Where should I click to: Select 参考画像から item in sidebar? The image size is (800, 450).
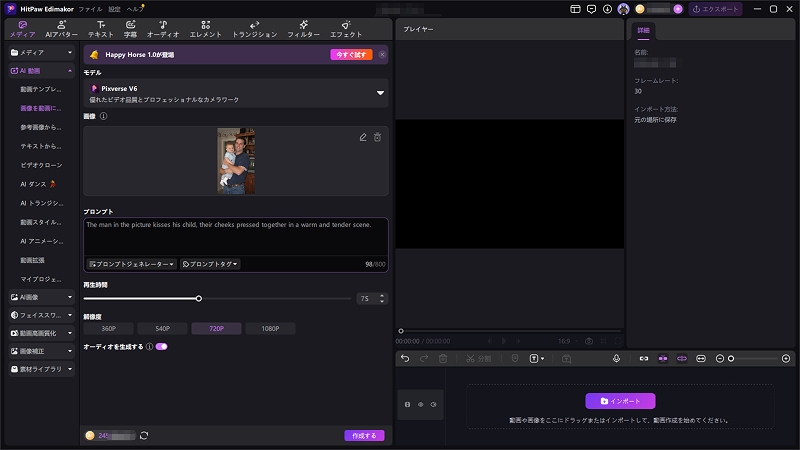41,127
